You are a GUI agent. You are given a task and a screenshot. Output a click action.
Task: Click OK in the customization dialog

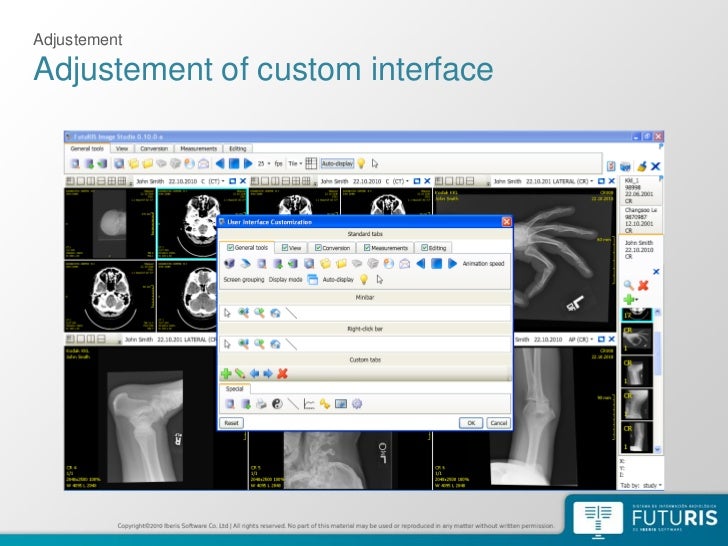tap(471, 423)
